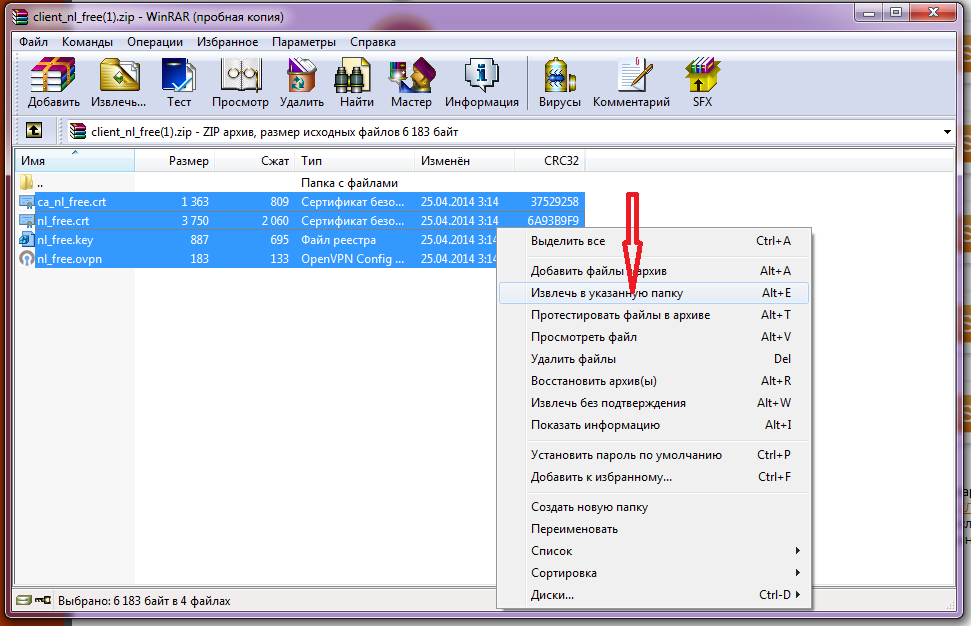This screenshot has width=971, height=626.
Task: Choose Создать новую папку
Action: (x=654, y=506)
